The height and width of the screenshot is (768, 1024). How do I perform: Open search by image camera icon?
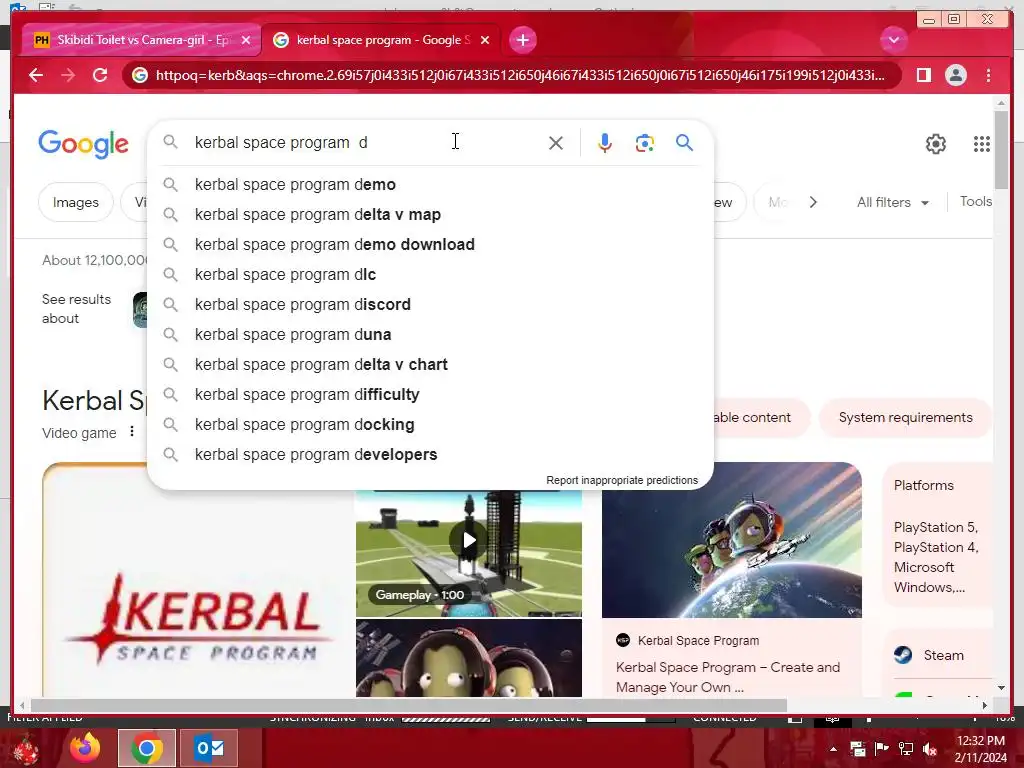coord(645,143)
